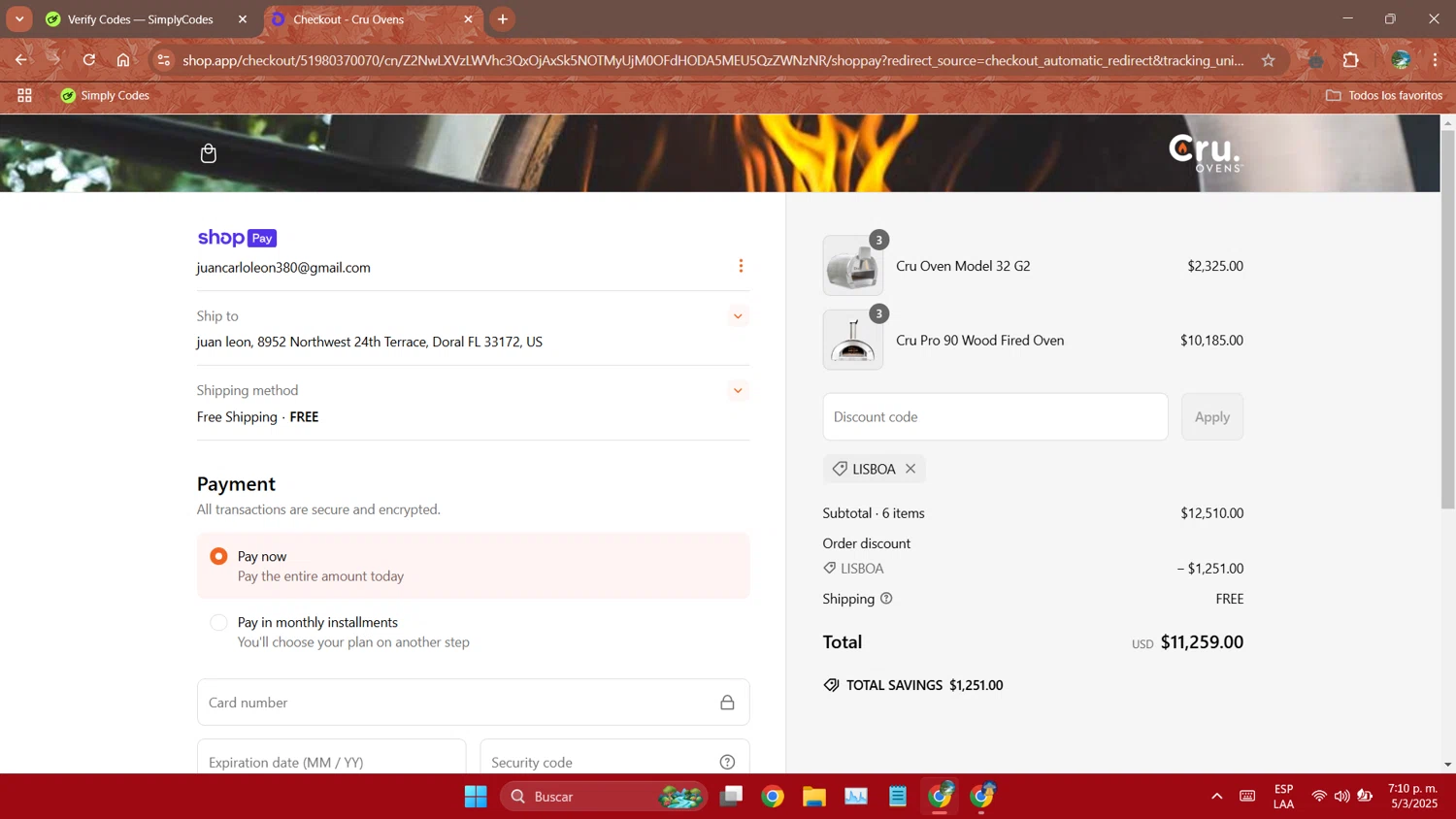Open the ESP LAA language indicator
This screenshot has width=1456, height=819.
1283,797
